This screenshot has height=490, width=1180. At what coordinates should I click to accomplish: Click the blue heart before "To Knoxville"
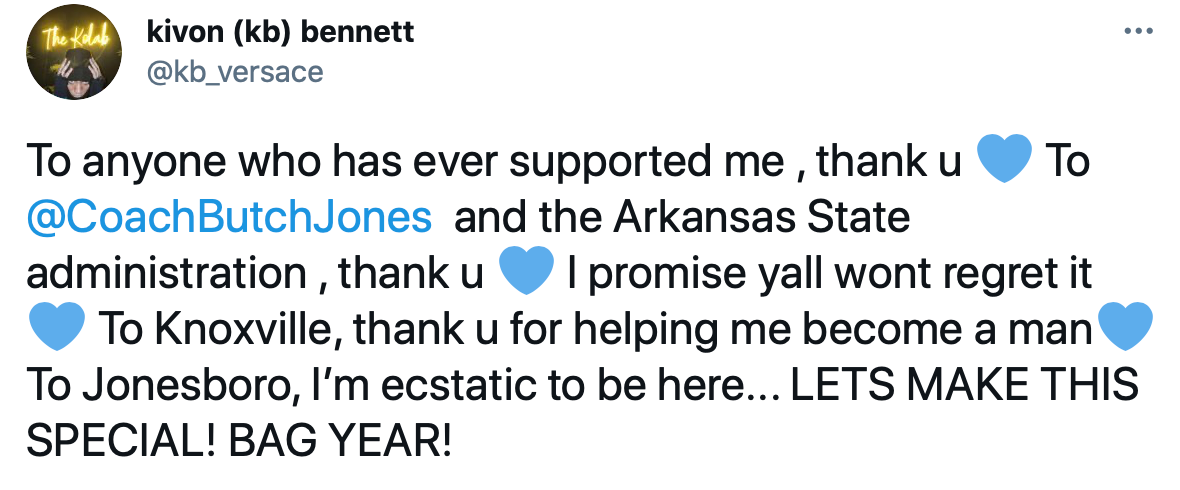click(x=55, y=327)
